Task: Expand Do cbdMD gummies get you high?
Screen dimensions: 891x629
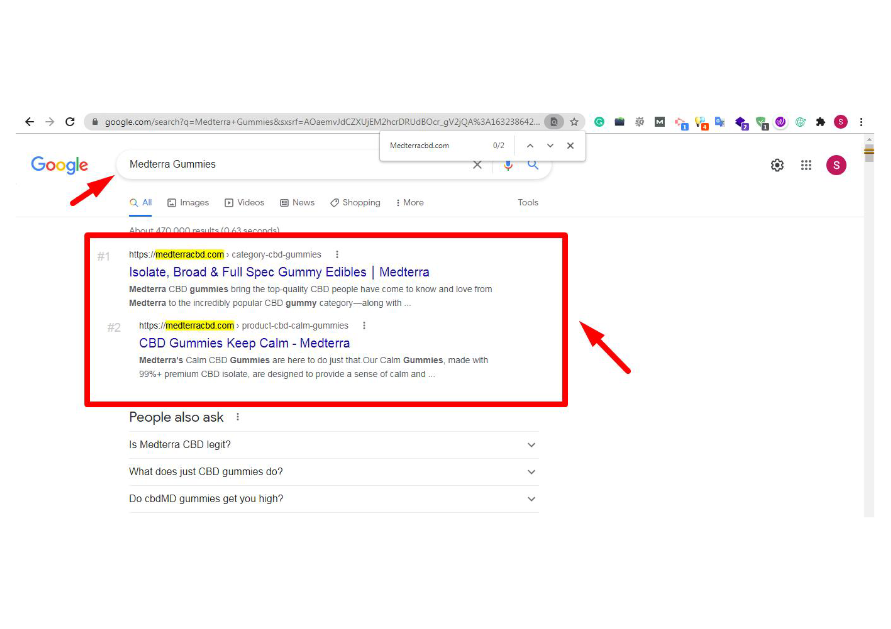Action: (x=334, y=499)
